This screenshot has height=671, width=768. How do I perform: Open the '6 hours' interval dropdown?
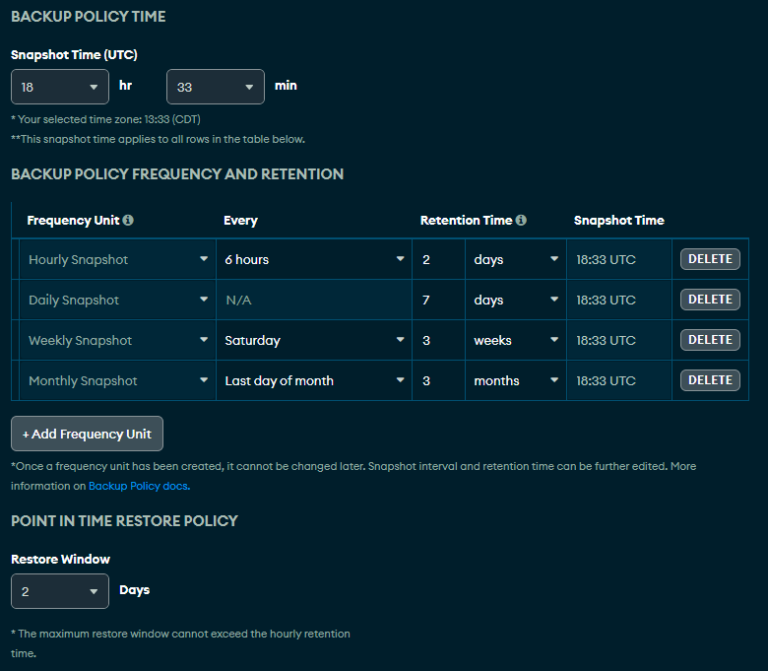coord(313,260)
